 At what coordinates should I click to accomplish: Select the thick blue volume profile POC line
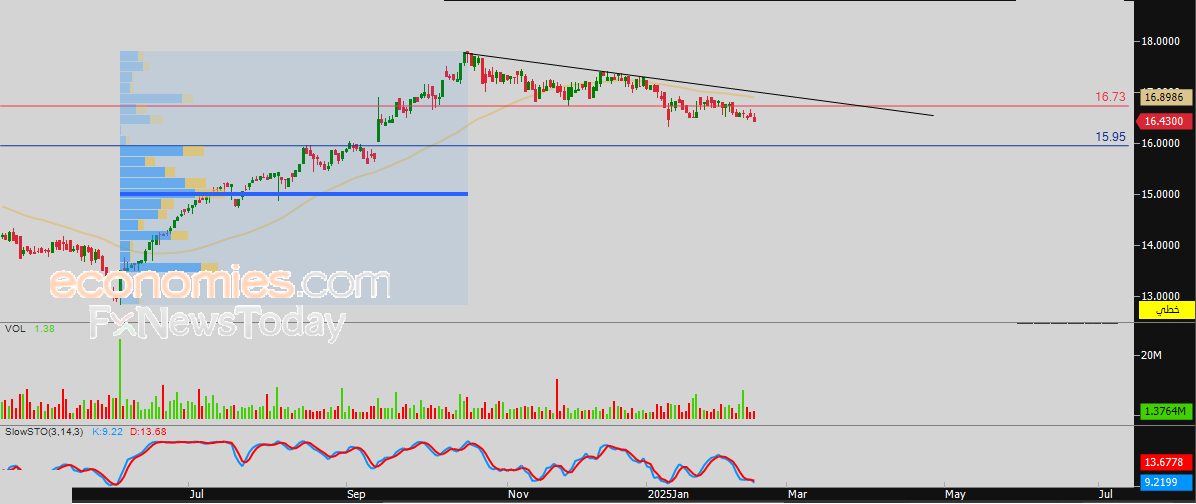(x=294, y=194)
